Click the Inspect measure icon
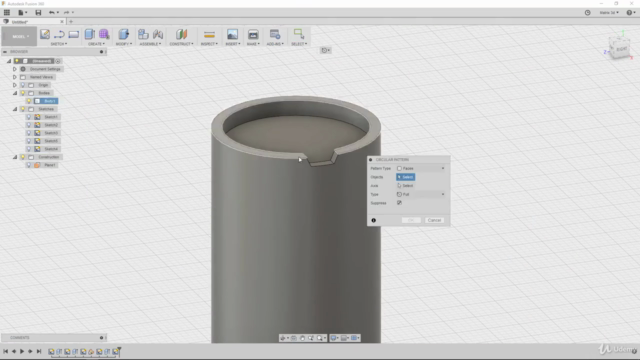Image resolution: width=640 pixels, height=360 pixels. tap(209, 35)
